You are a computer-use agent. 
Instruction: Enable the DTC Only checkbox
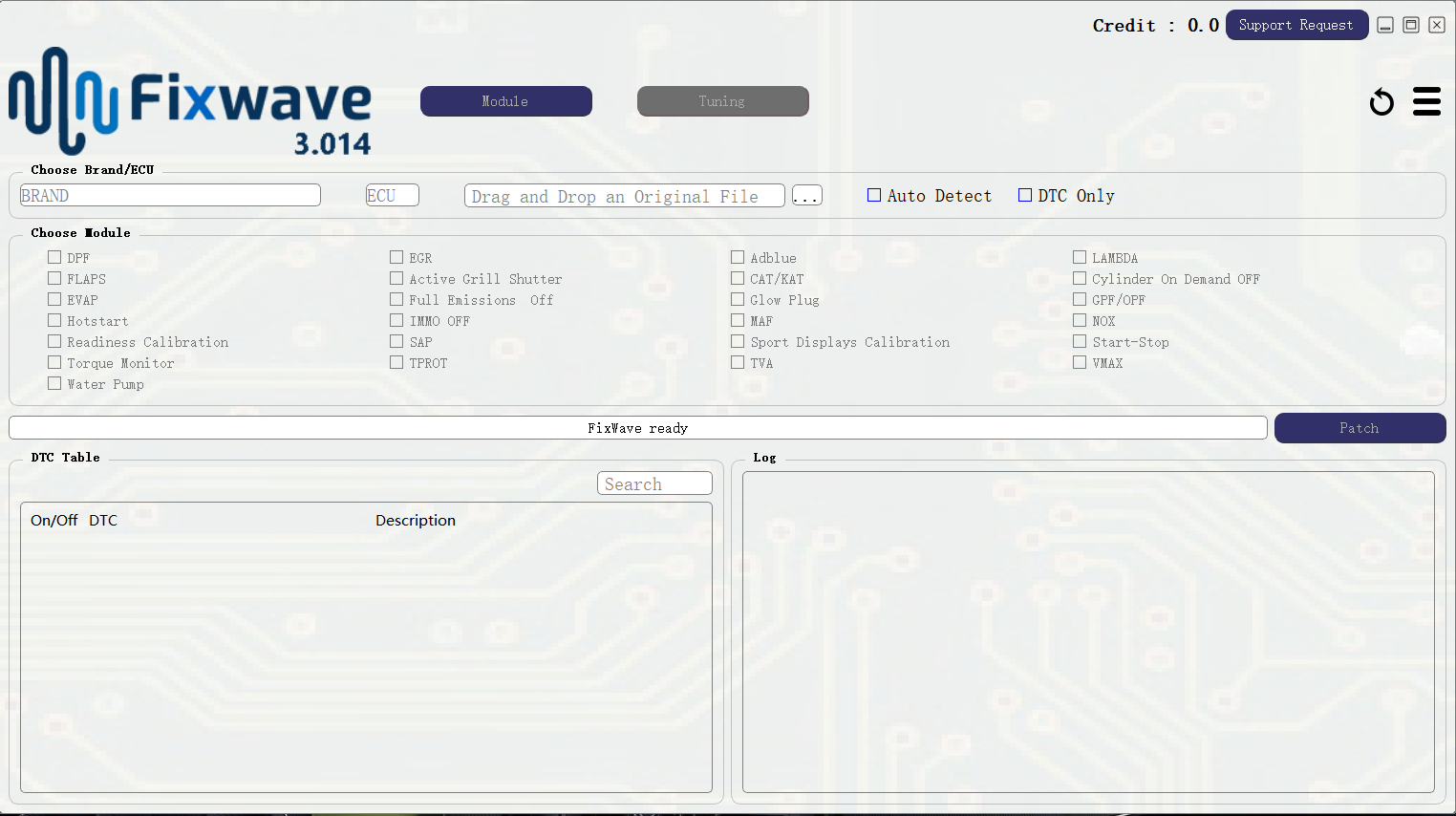pyautogui.click(x=1025, y=195)
